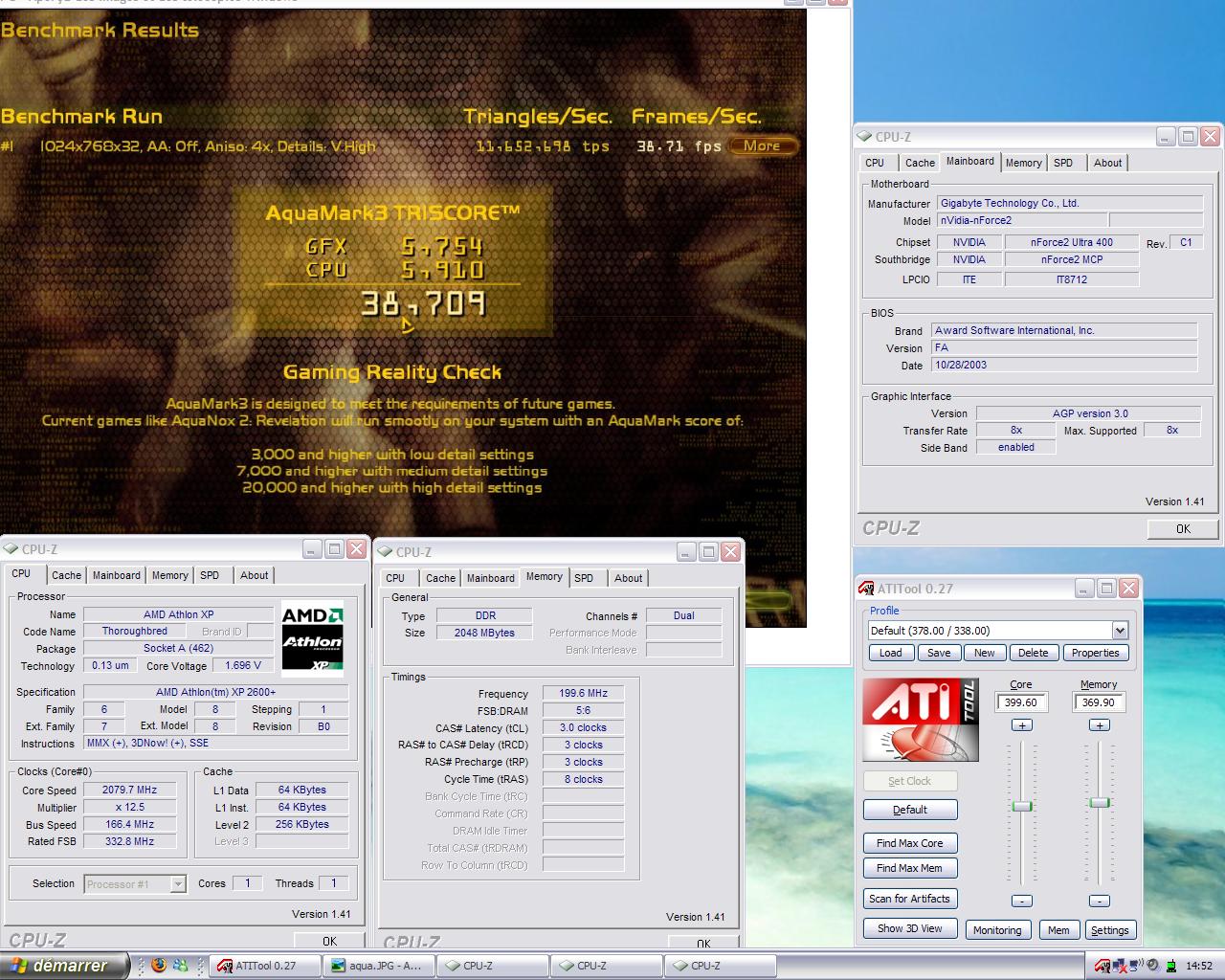Click the Core clock slider handle

tap(1022, 806)
